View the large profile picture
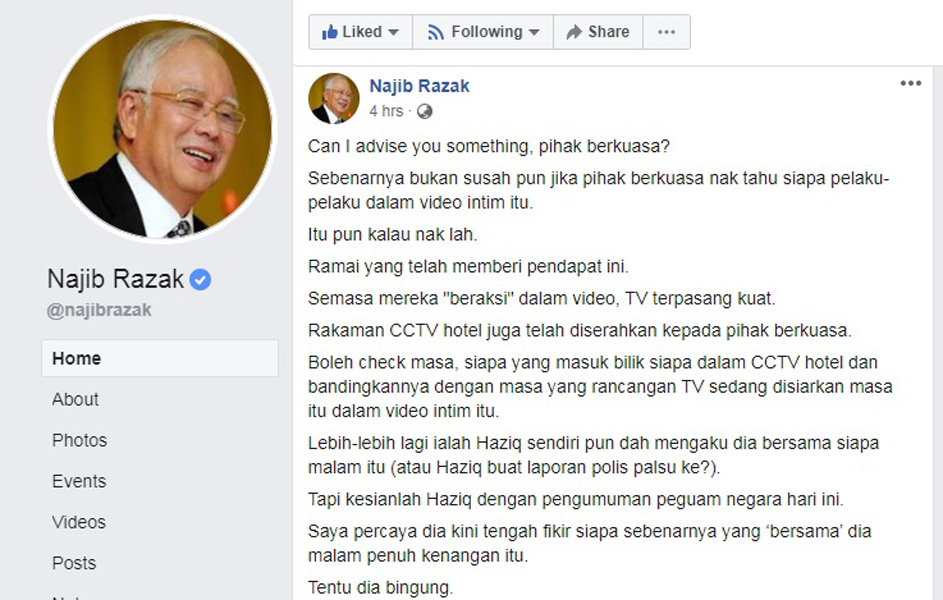This screenshot has height=600, width=943. 162,129
